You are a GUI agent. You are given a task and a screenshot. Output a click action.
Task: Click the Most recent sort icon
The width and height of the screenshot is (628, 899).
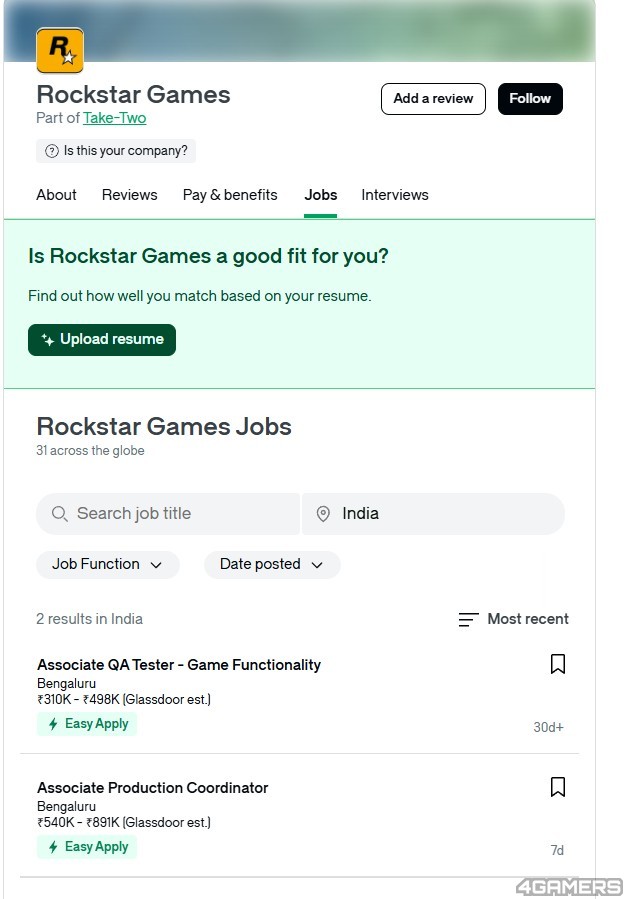tap(468, 620)
